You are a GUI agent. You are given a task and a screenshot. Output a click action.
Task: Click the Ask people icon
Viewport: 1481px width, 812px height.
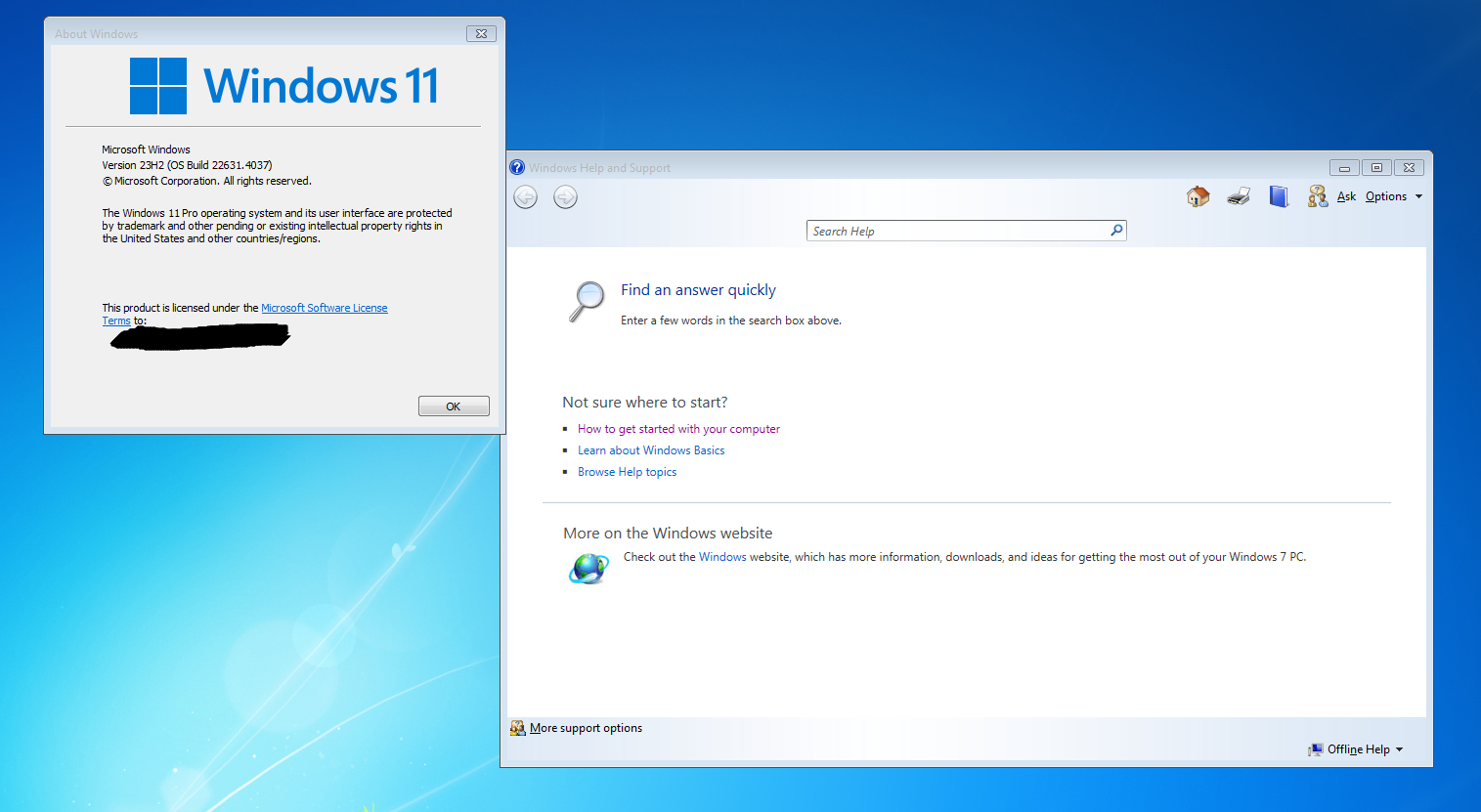click(1317, 196)
